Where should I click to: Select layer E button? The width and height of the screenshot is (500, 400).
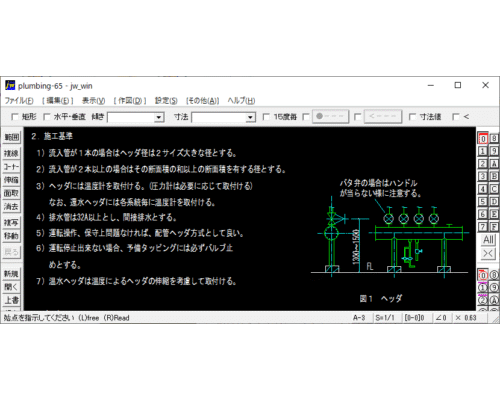[x=494, y=214]
